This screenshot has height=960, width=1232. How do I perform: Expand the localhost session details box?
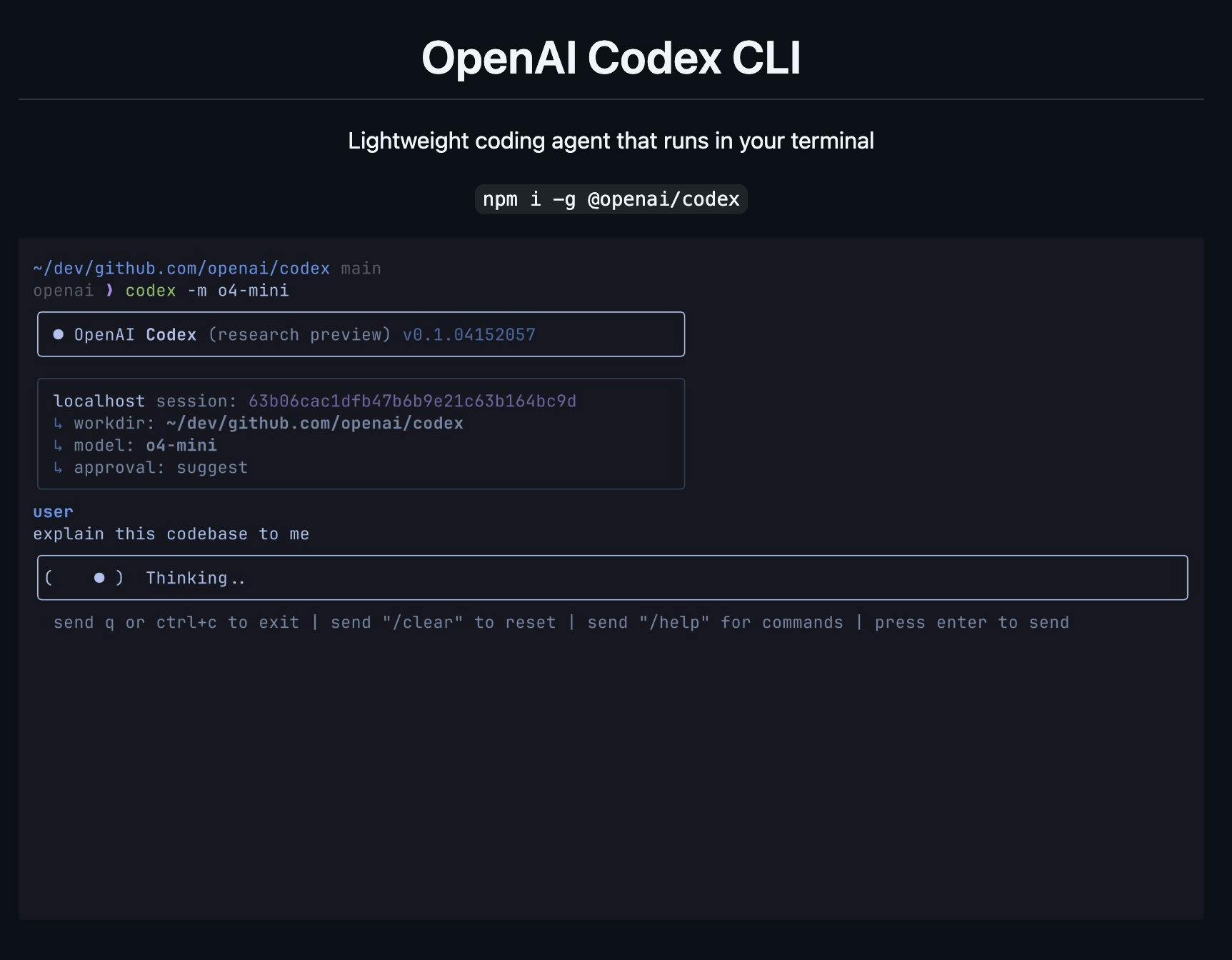[360, 433]
